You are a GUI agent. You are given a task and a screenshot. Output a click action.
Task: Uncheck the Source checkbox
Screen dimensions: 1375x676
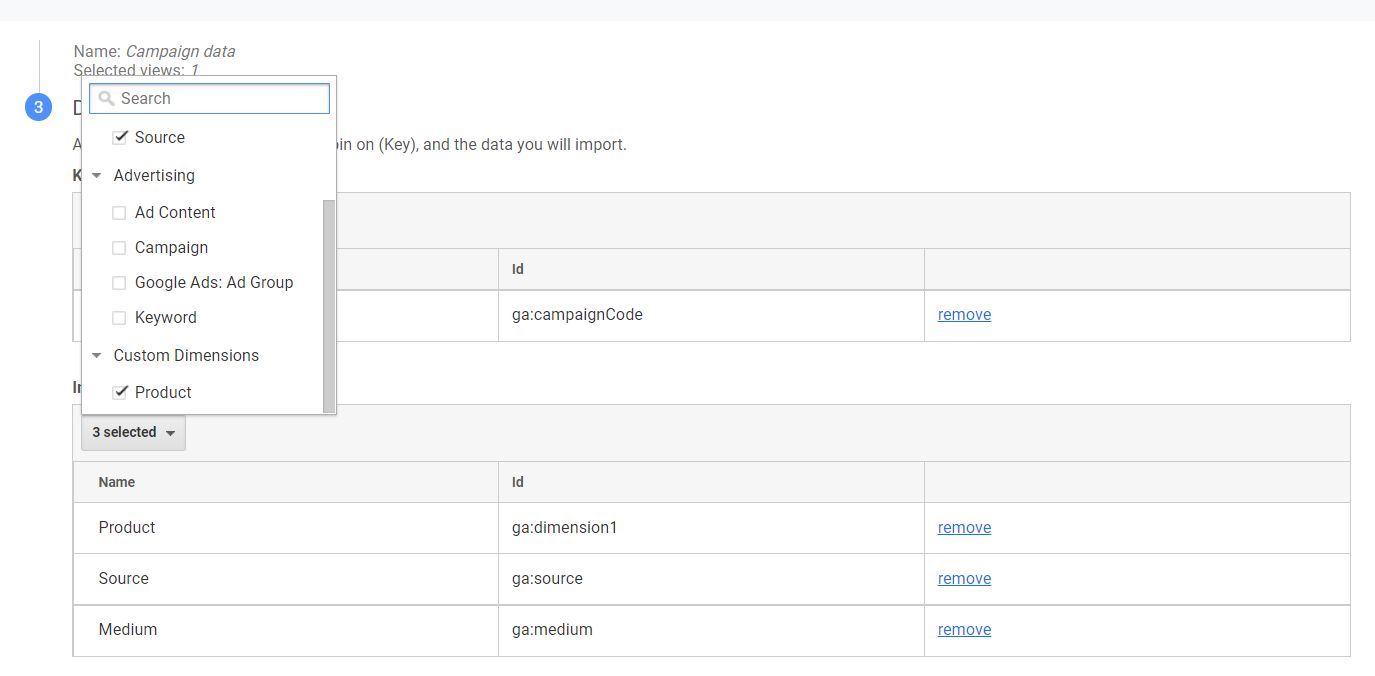click(121, 137)
